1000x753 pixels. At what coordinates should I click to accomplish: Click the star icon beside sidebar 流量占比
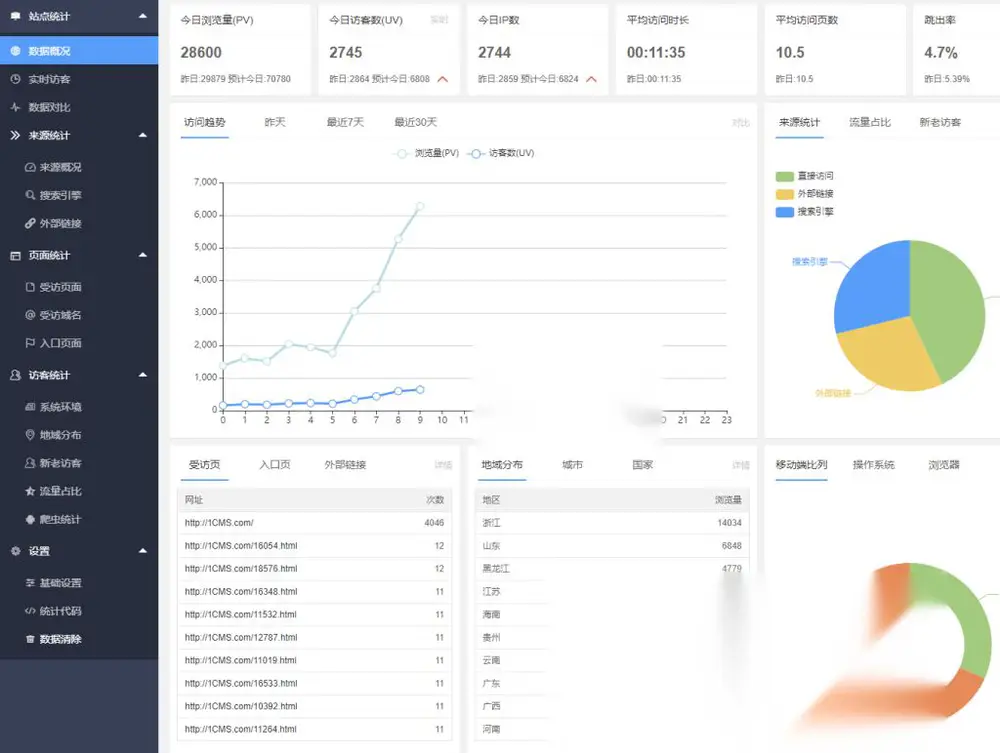click(30, 491)
